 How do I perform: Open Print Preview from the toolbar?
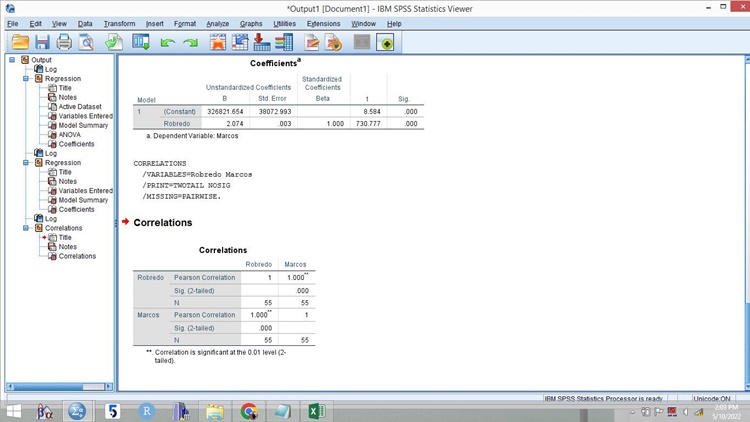pyautogui.click(x=86, y=42)
